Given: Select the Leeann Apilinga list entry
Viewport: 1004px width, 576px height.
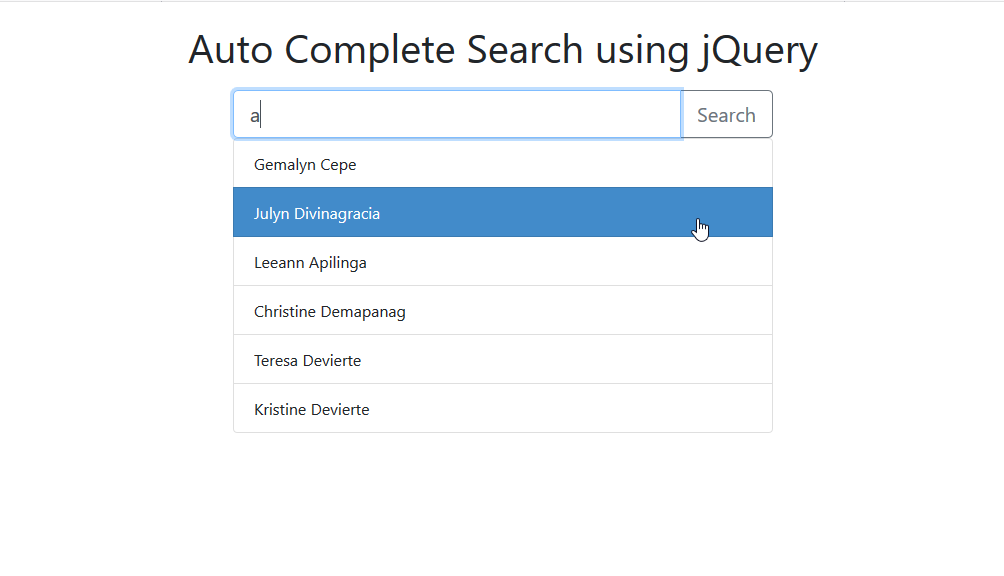Looking at the screenshot, I should 503,262.
